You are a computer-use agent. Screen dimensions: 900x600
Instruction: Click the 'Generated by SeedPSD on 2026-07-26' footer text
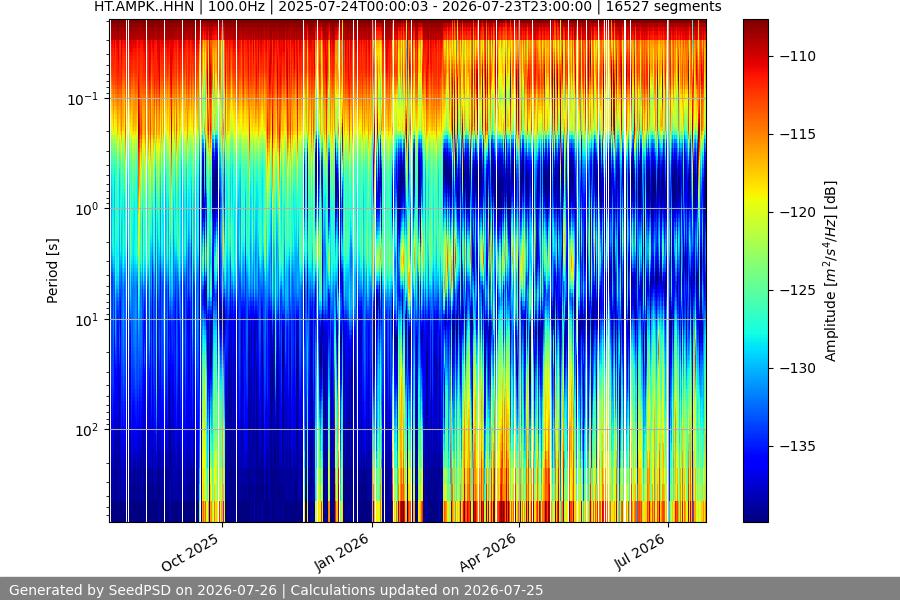coord(143,590)
